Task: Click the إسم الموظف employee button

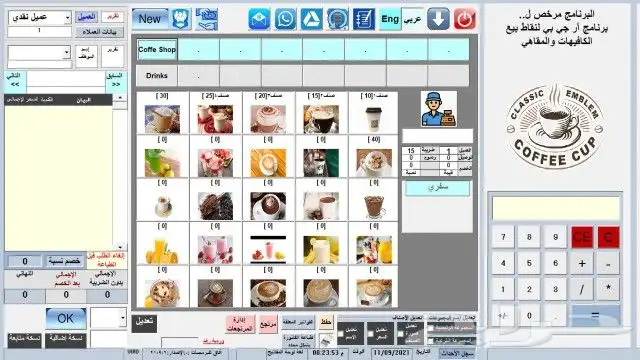Action: coord(86,56)
